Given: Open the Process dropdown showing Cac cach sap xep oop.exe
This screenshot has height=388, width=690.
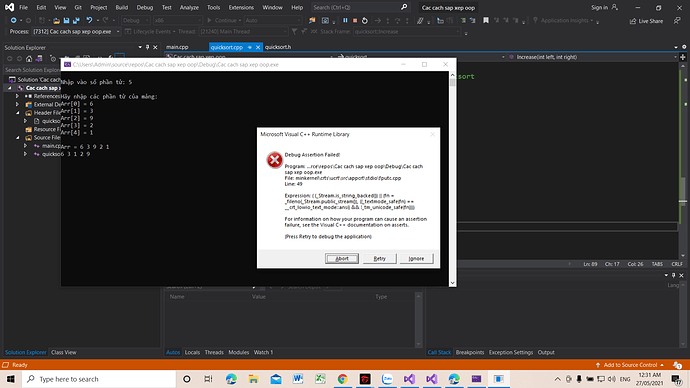Looking at the screenshot, I should pos(77,32).
